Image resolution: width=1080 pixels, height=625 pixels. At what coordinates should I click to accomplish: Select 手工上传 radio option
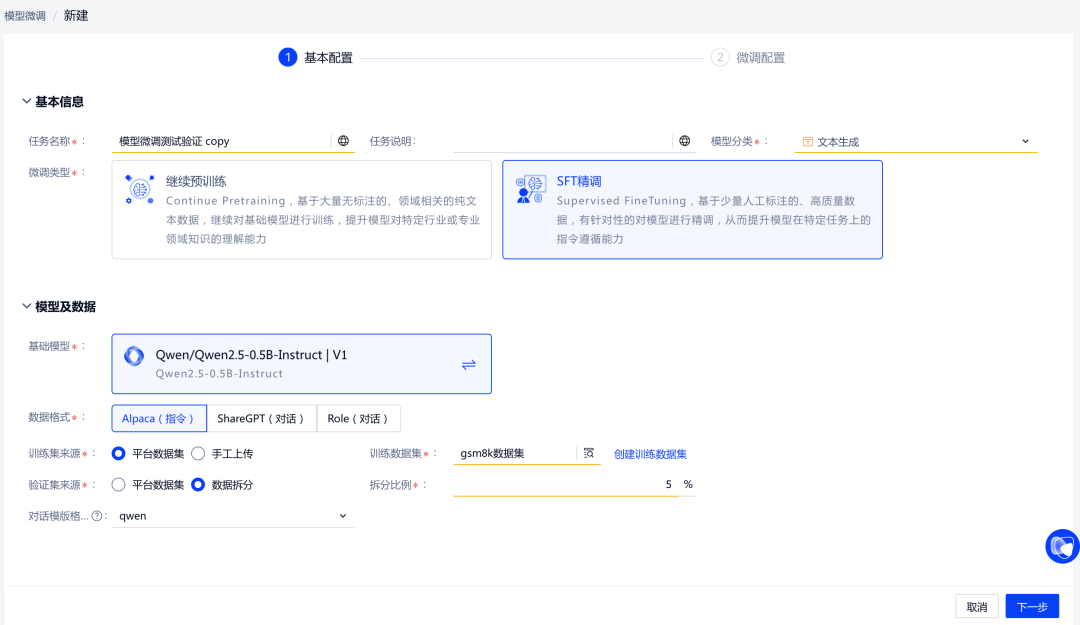click(x=198, y=453)
